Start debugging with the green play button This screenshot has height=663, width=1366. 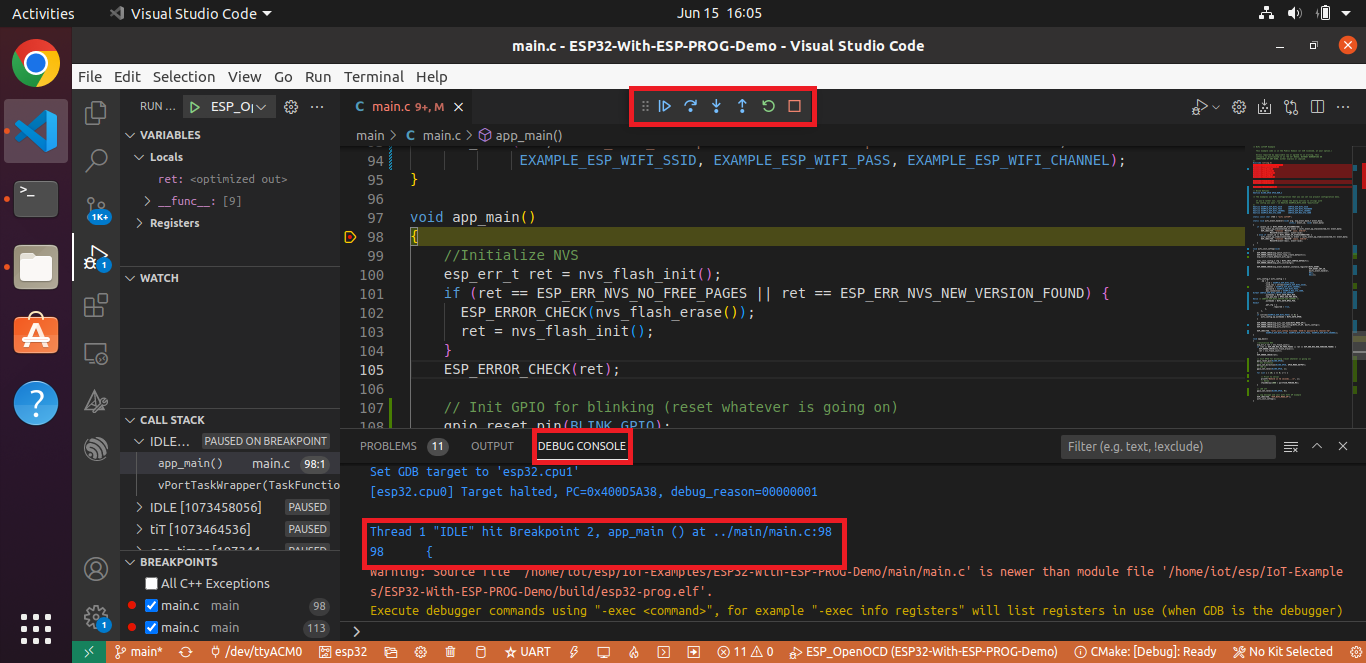coord(196,106)
